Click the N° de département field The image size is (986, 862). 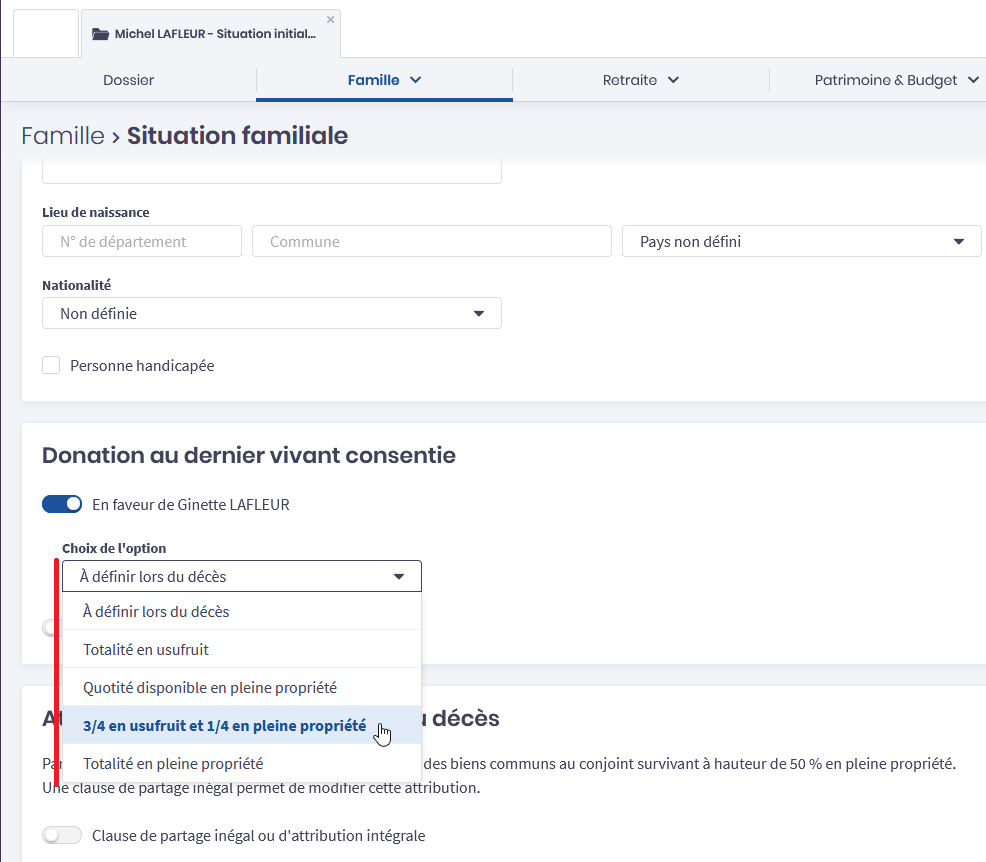click(x=142, y=242)
